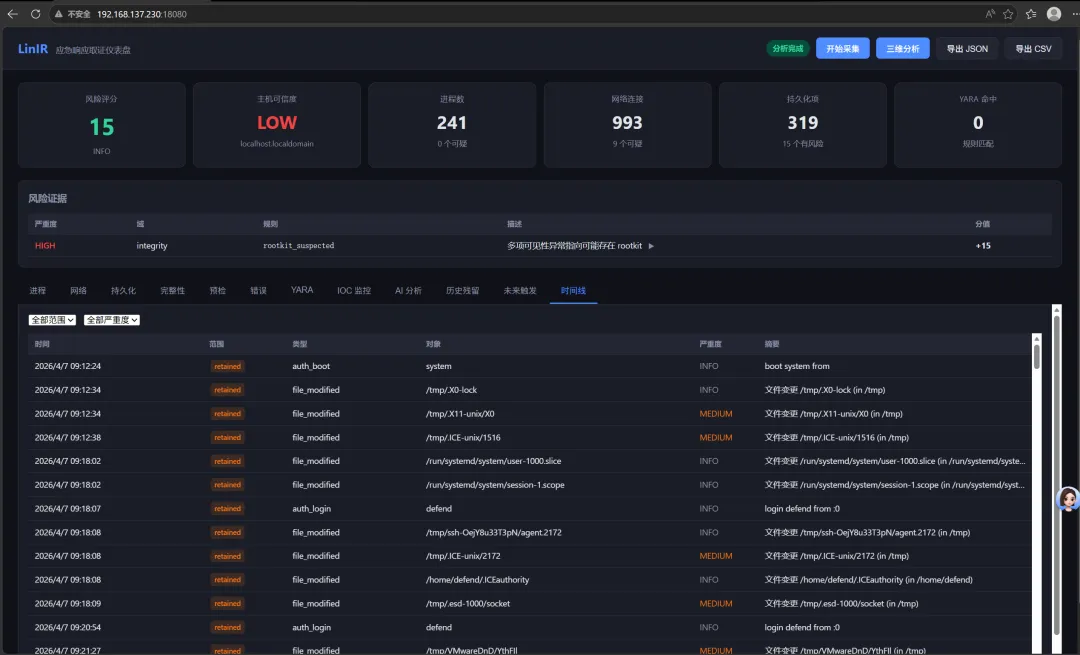The height and width of the screenshot is (655, 1080).
Task: Click the 导出 CSV button
Action: pos(1033,48)
